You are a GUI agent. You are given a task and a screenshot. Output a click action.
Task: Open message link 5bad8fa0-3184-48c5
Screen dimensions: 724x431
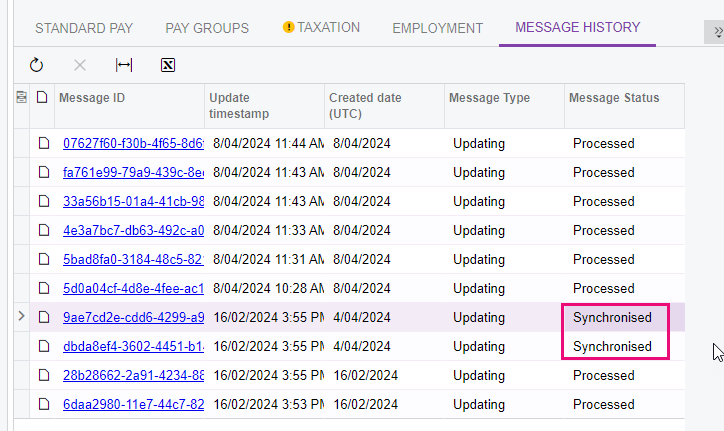click(132, 259)
